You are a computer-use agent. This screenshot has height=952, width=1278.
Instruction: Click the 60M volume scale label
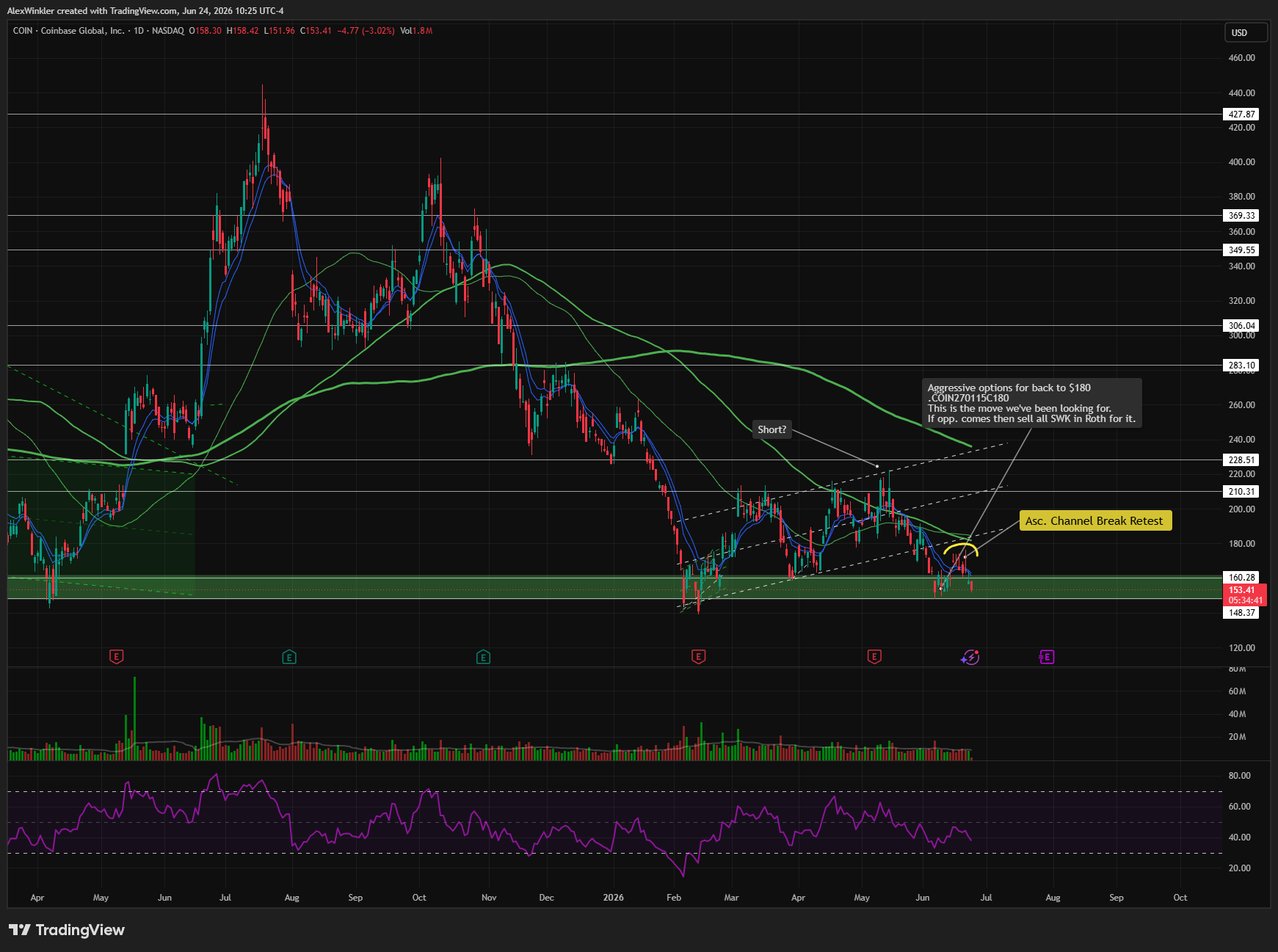click(1237, 691)
